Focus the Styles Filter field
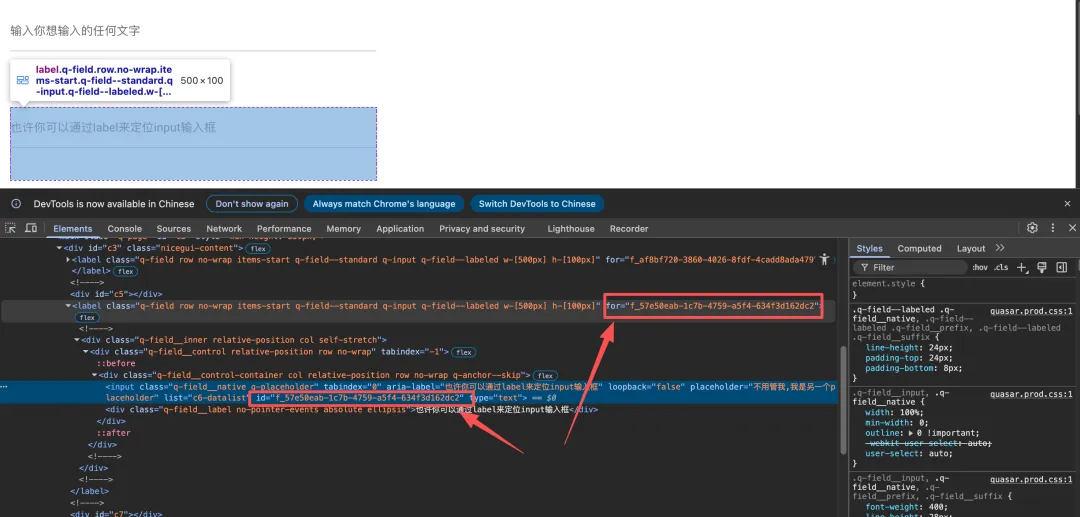 909,267
